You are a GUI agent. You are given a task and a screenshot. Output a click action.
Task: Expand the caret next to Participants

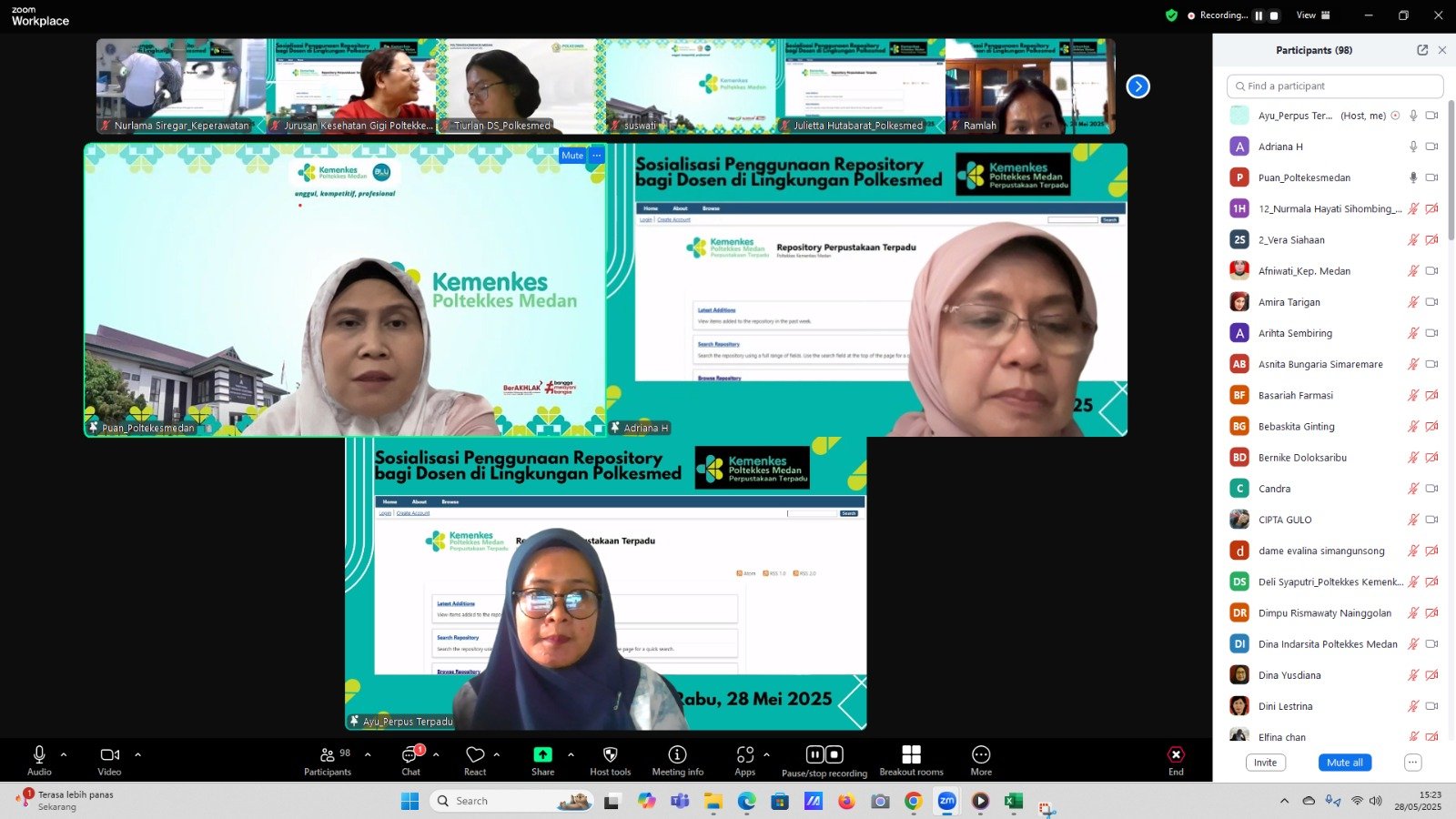[x=368, y=754]
